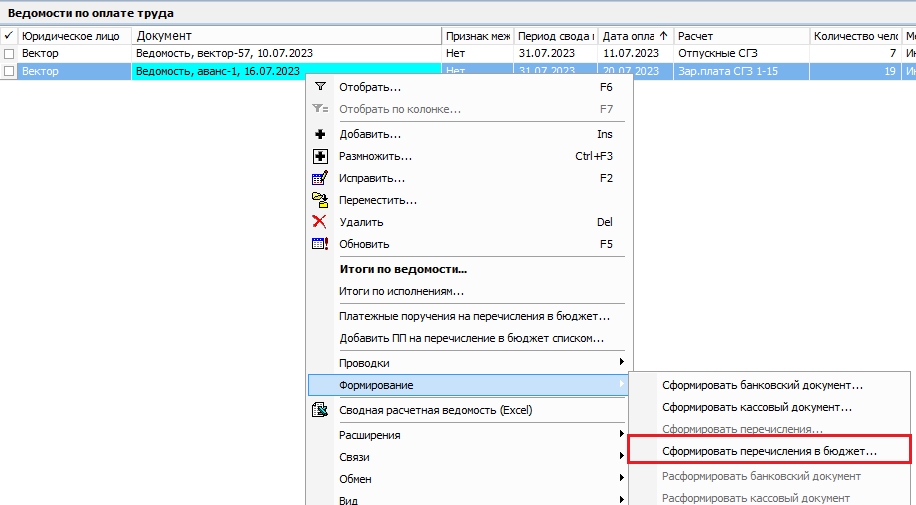Image resolution: width=916 pixels, height=505 pixels.
Task: Expand the Связи submenu
Action: pyautogui.click(x=470, y=457)
